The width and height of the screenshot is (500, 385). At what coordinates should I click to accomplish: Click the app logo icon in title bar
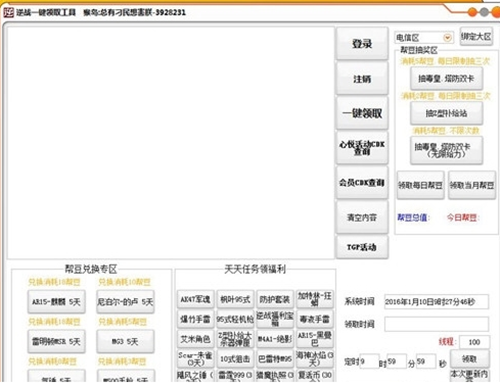click(8, 13)
